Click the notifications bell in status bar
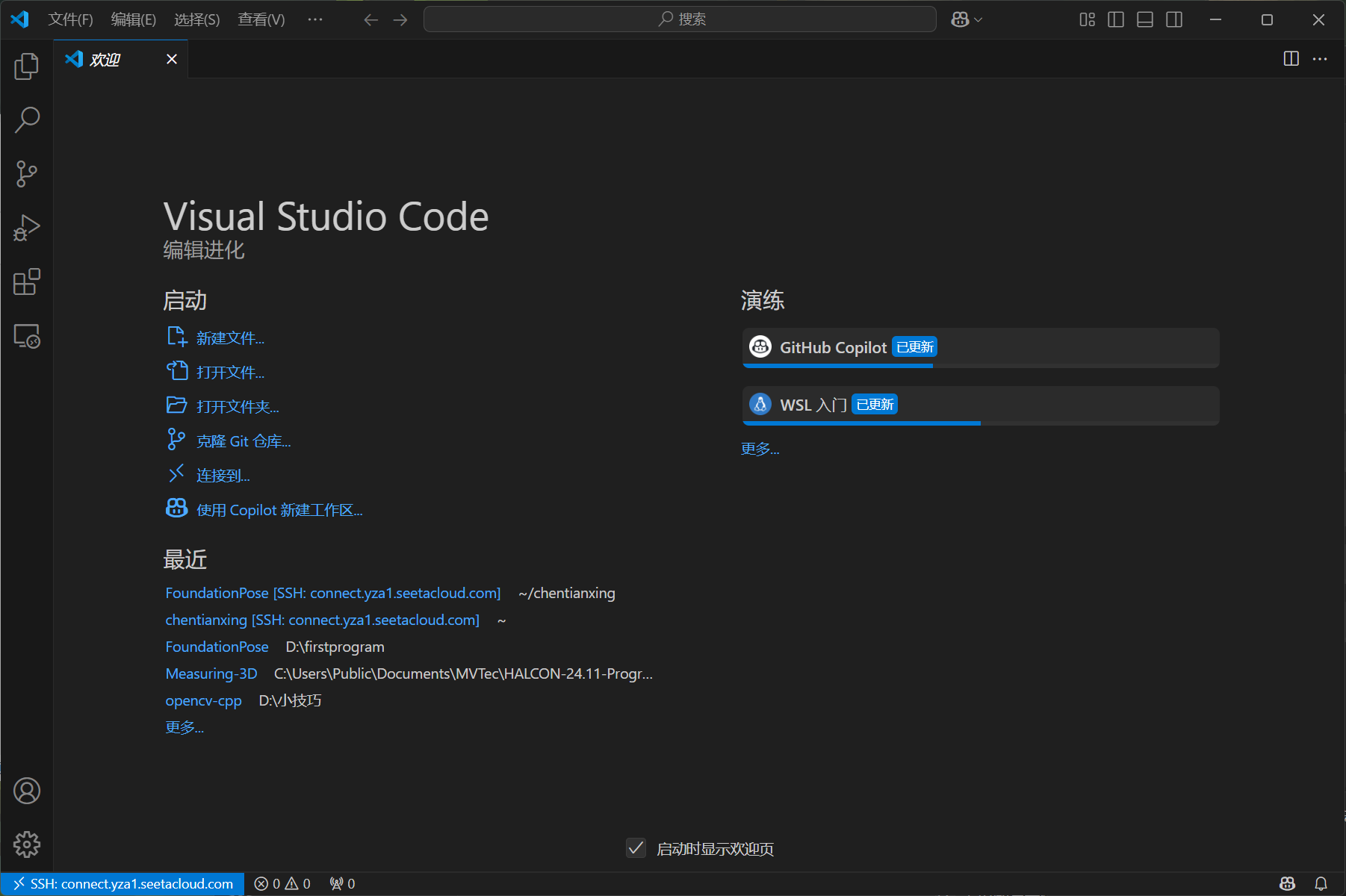The height and width of the screenshot is (896, 1346). point(1321,883)
